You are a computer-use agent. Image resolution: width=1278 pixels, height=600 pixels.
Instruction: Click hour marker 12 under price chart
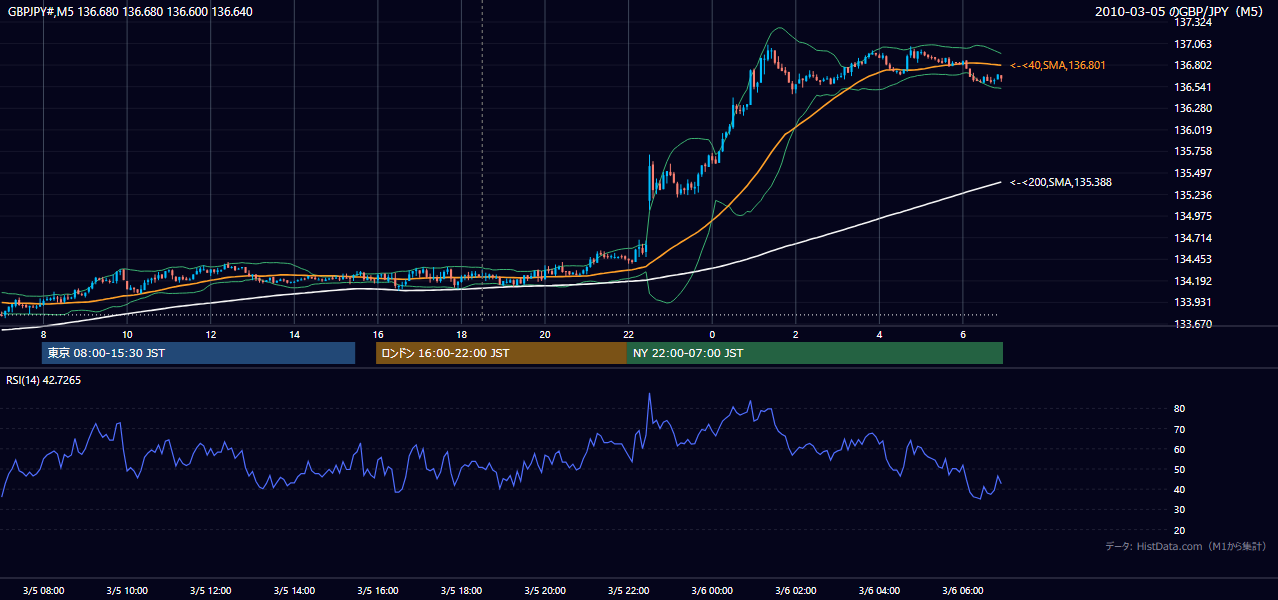tap(210, 334)
